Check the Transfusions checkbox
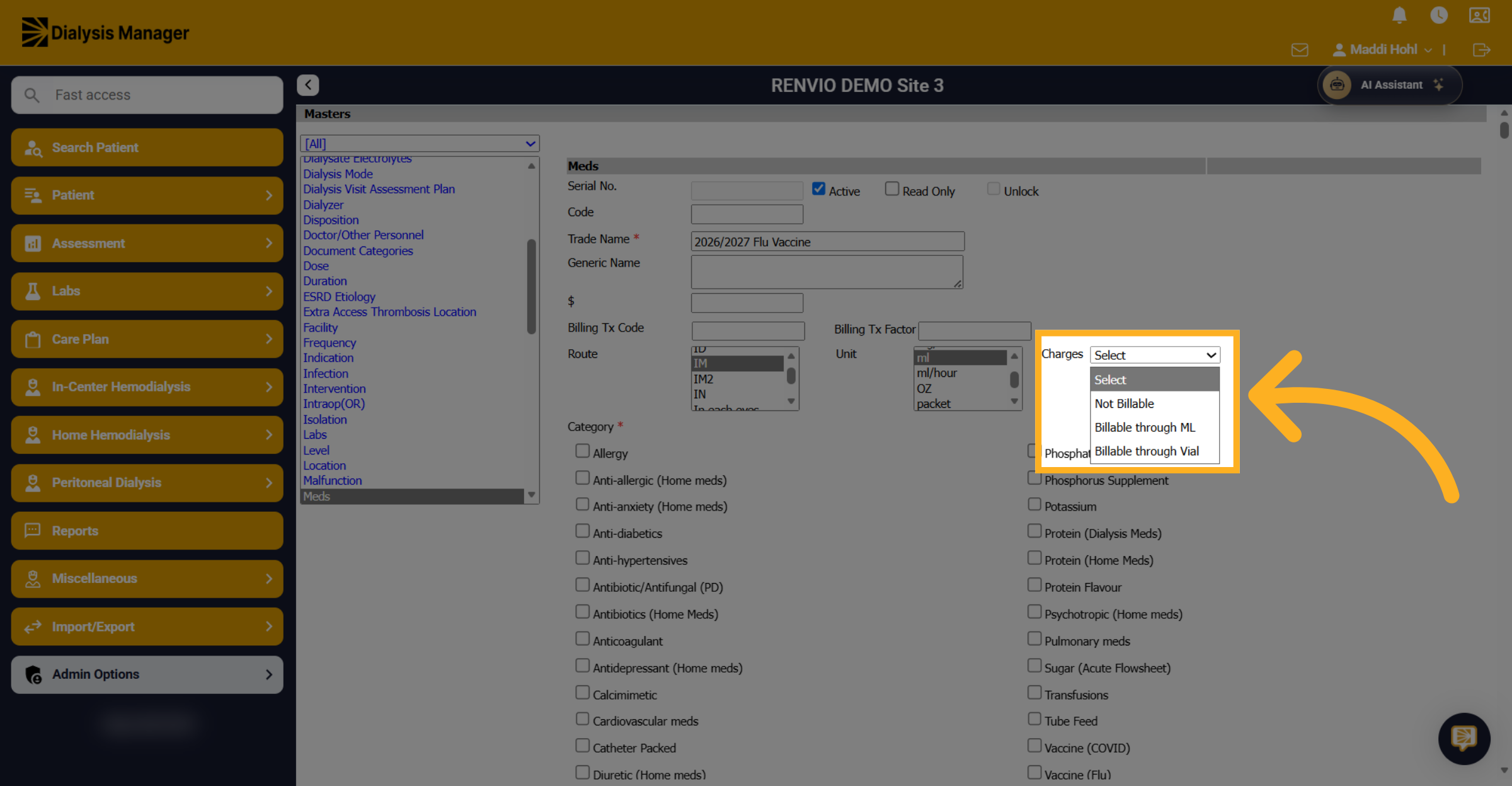This screenshot has height=786, width=1512. (1034, 693)
